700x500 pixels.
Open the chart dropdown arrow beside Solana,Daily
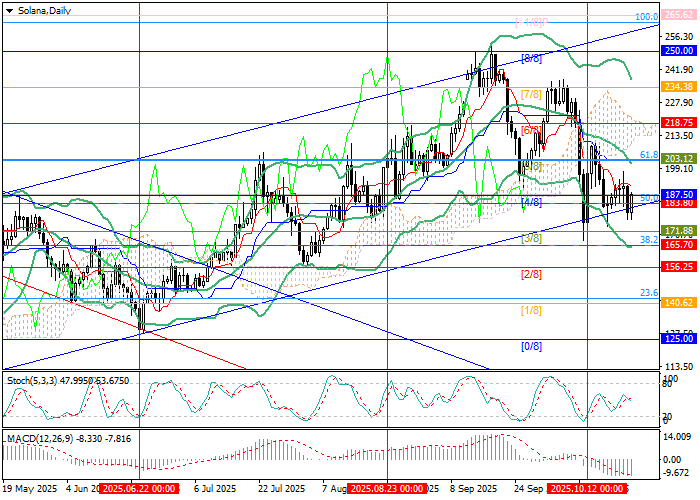[9, 11]
